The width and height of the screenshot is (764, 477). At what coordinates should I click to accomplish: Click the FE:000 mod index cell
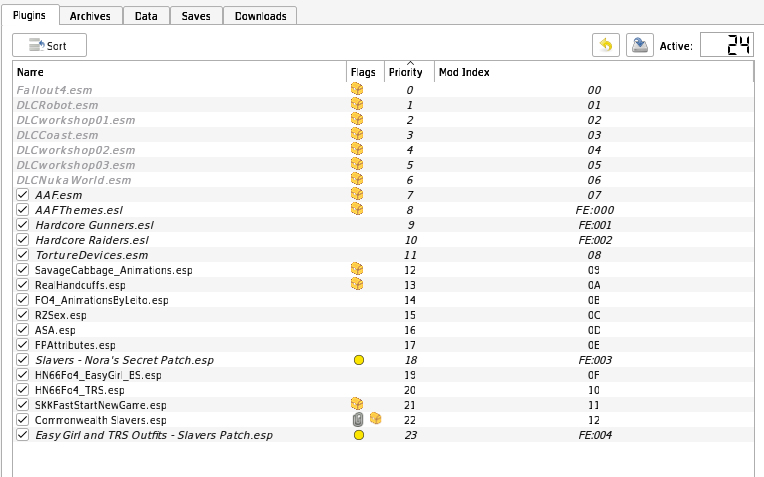tap(594, 210)
